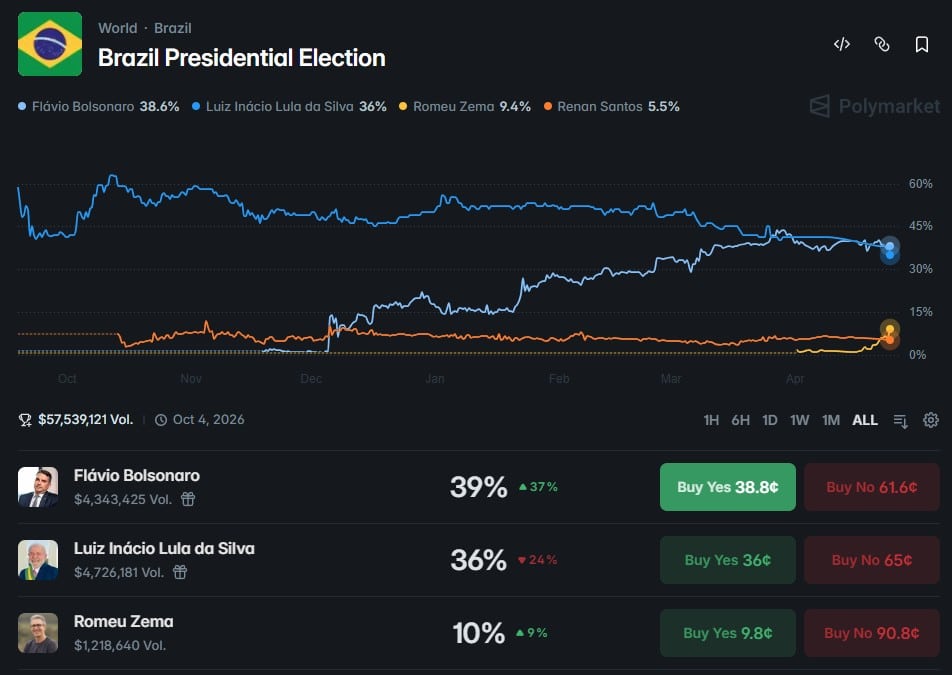This screenshot has width=952, height=675.
Task: Open the chart settings gear icon
Action: (x=931, y=420)
